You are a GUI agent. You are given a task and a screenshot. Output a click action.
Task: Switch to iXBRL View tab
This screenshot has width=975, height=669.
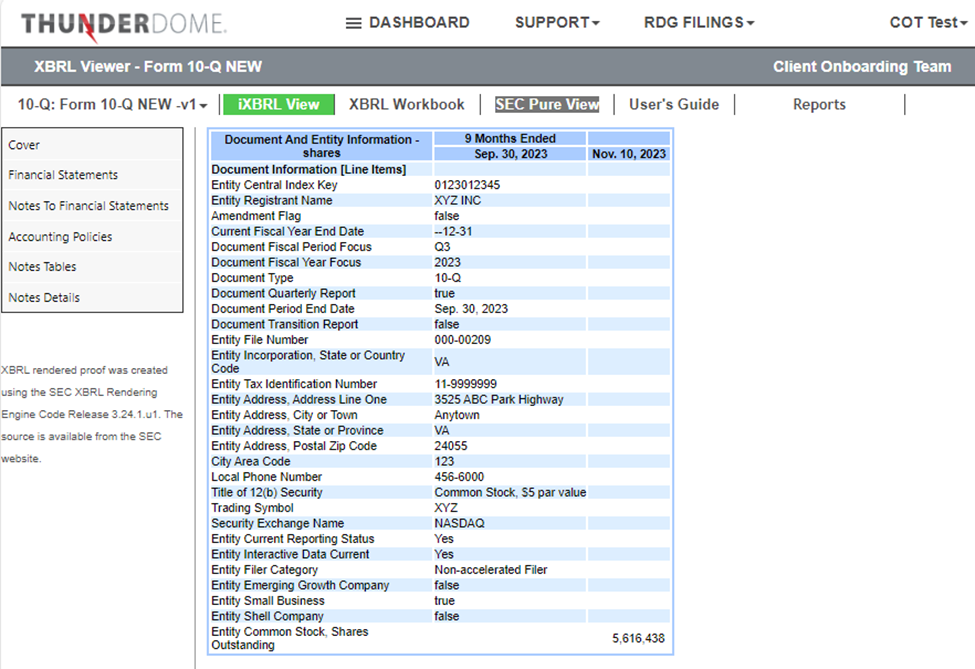coord(279,104)
